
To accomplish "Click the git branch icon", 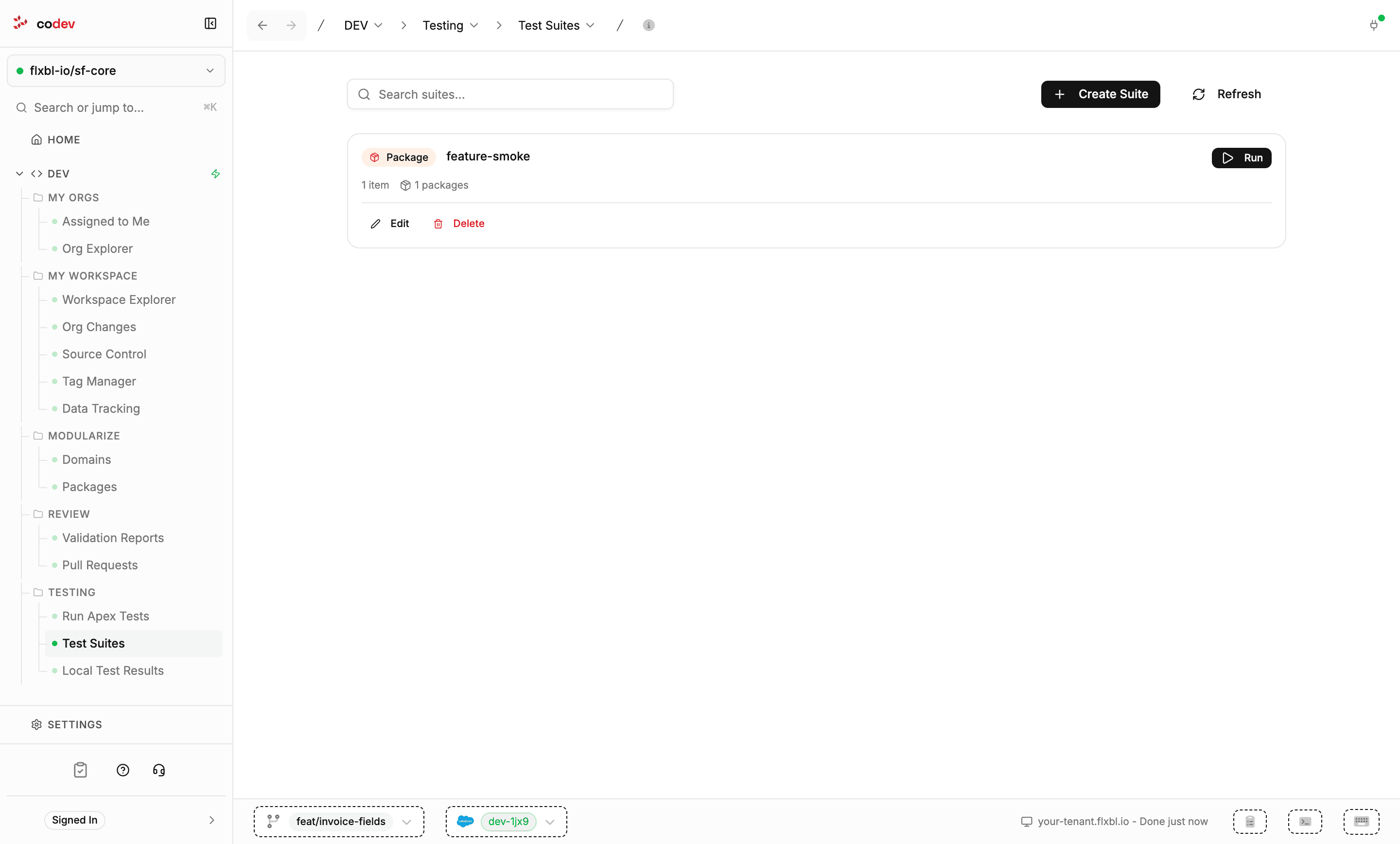I will click(x=273, y=821).
